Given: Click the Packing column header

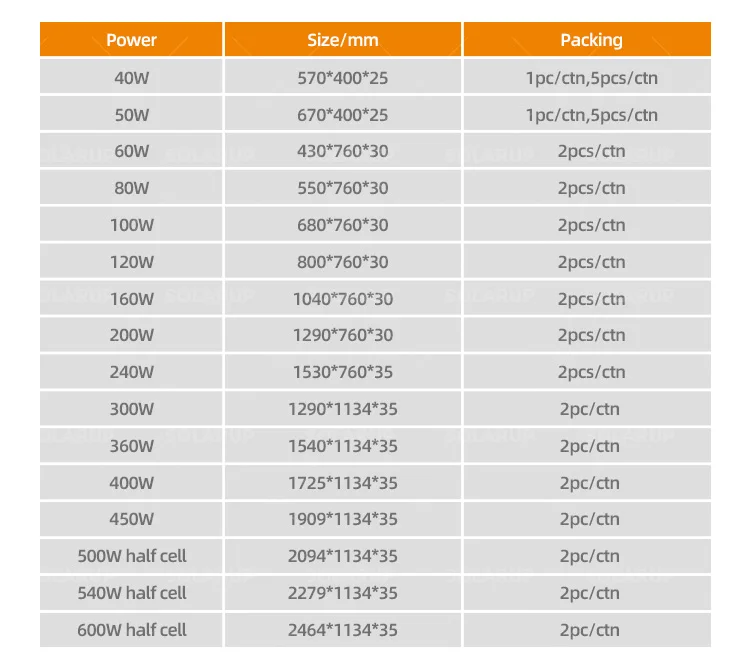Looking at the screenshot, I should click(x=591, y=40).
